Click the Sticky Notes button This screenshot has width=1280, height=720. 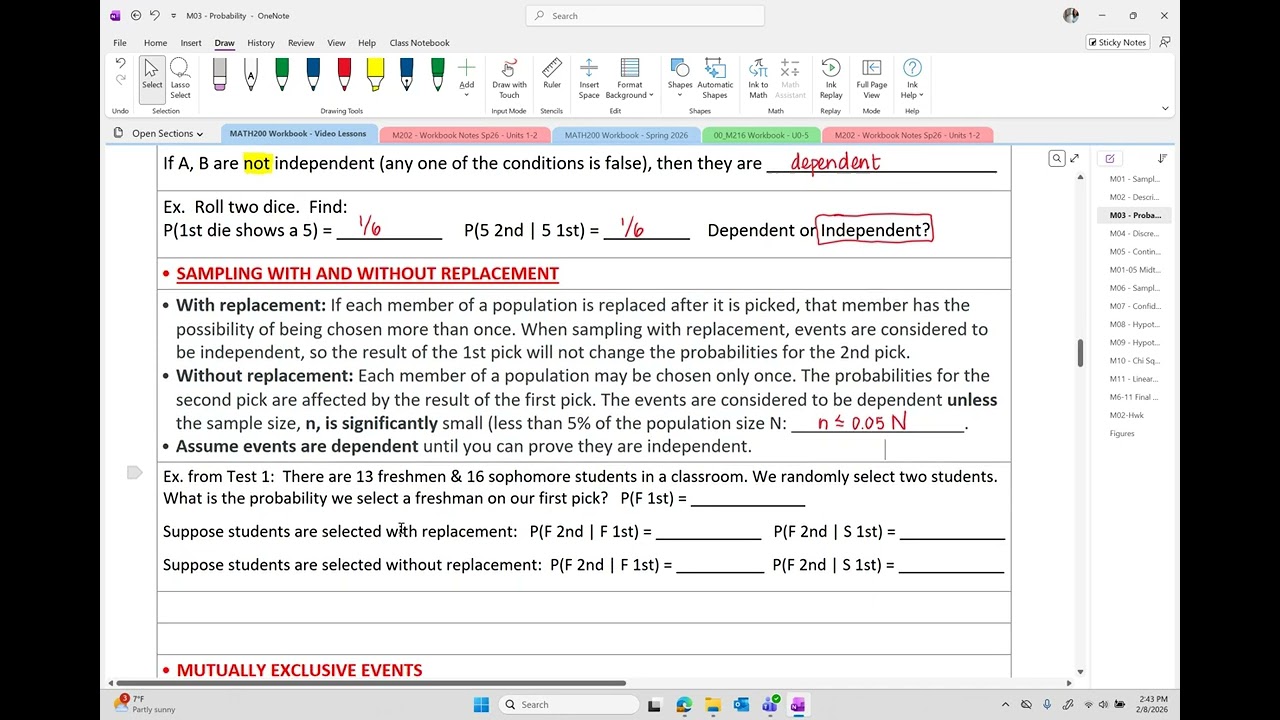click(x=1117, y=42)
